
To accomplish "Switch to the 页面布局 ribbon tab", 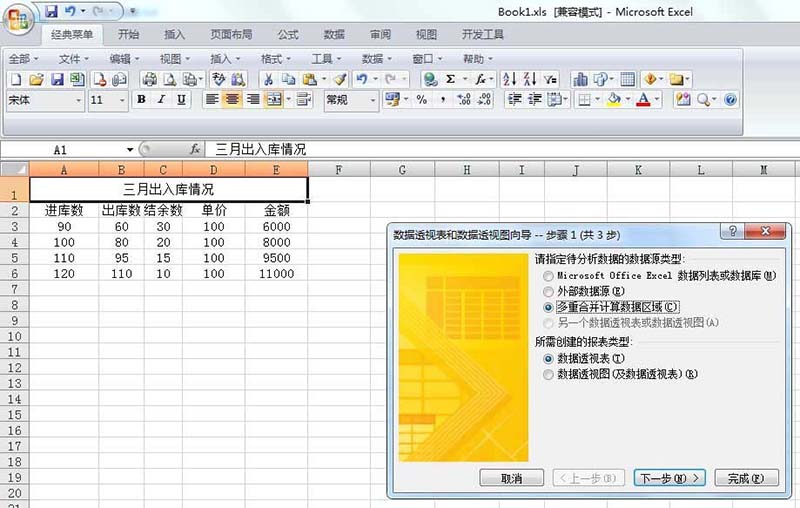I will coord(231,35).
